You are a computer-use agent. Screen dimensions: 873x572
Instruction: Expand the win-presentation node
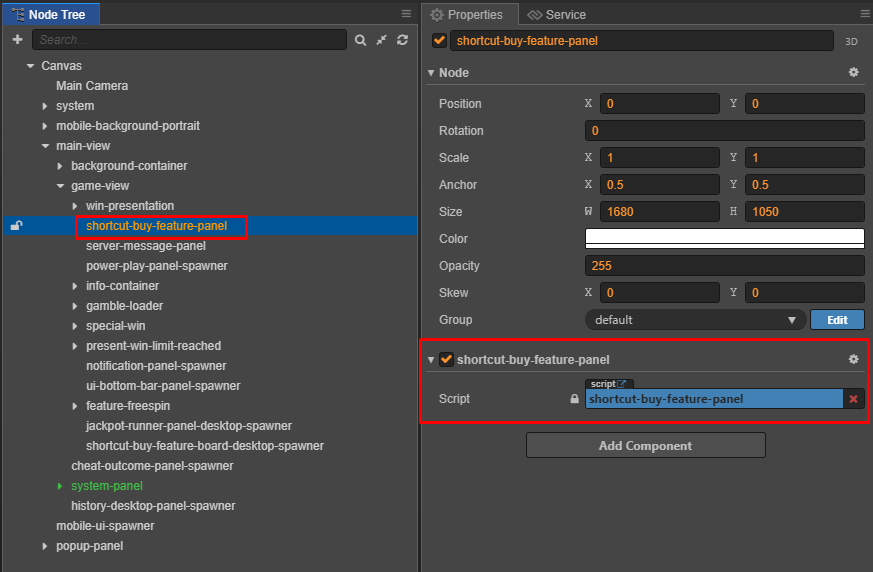point(75,206)
